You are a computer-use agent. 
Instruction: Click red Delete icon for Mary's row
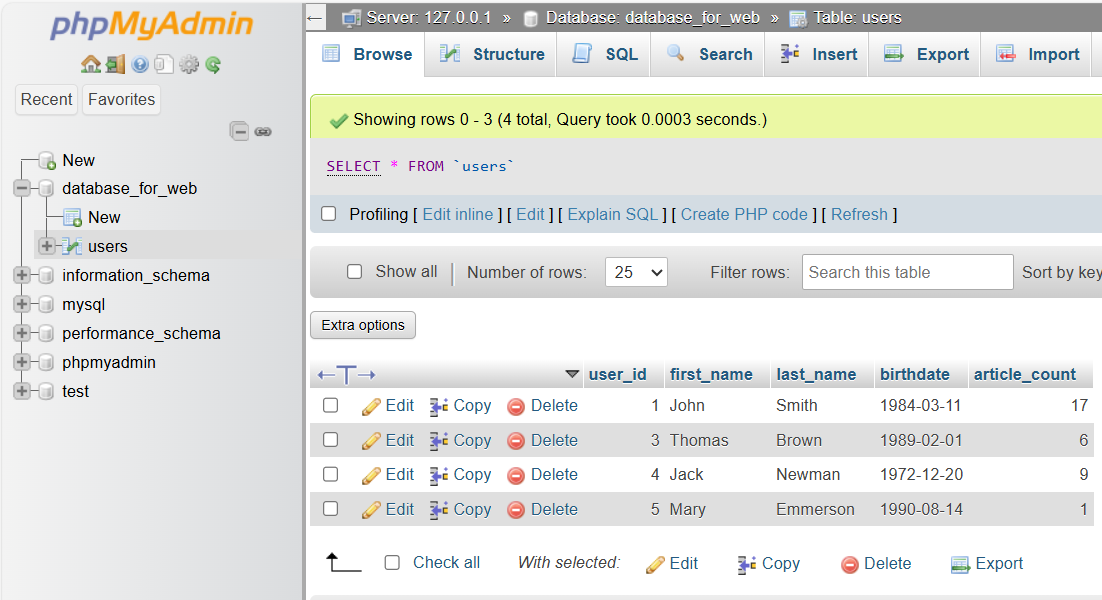tap(516, 510)
